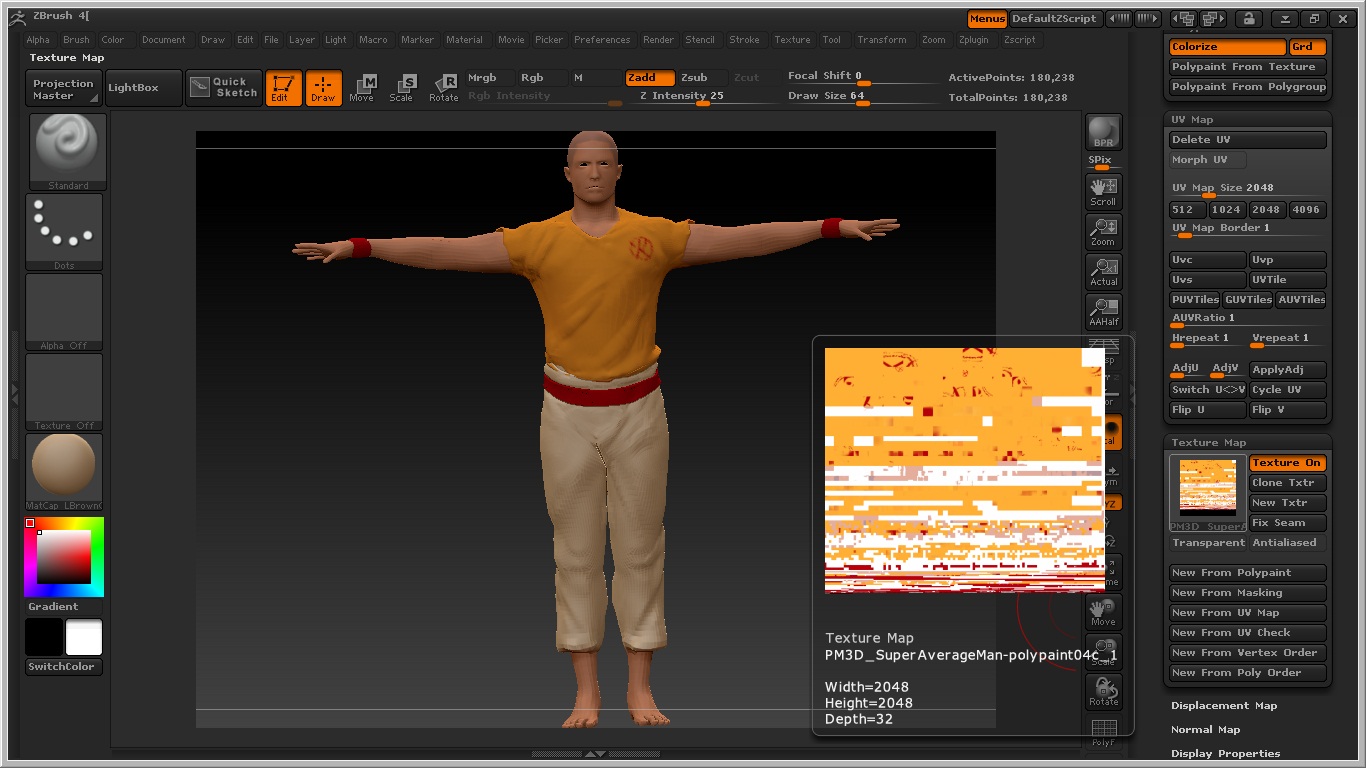Toggle Texture On button
Image resolution: width=1366 pixels, height=768 pixels.
click(1287, 463)
